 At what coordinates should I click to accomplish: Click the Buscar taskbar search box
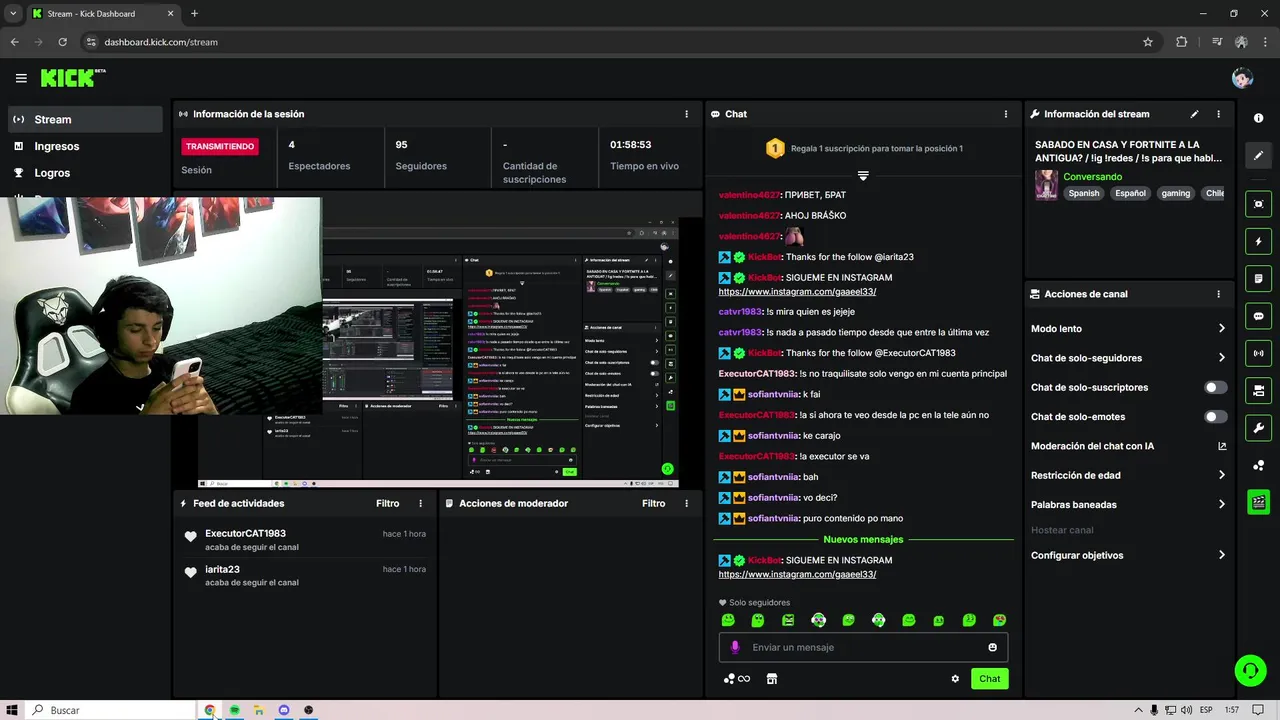tap(110, 710)
